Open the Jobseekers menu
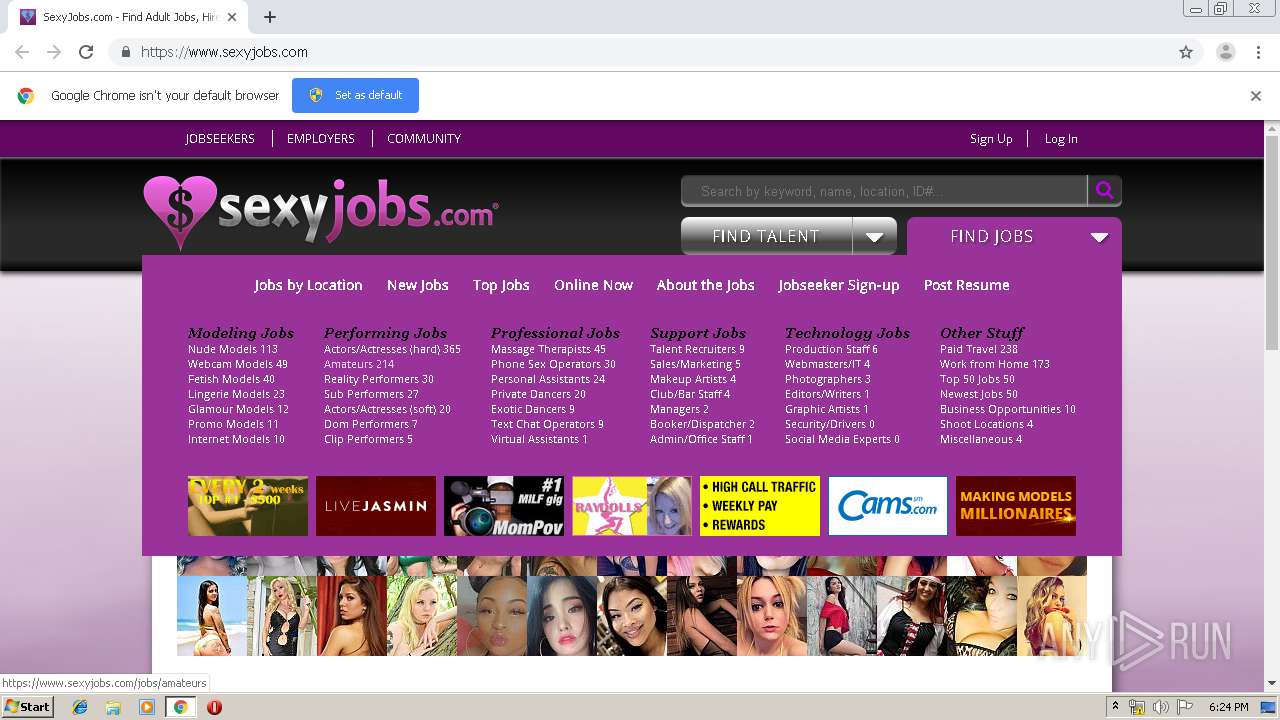Image resolution: width=1280 pixels, height=720 pixels. click(x=220, y=139)
